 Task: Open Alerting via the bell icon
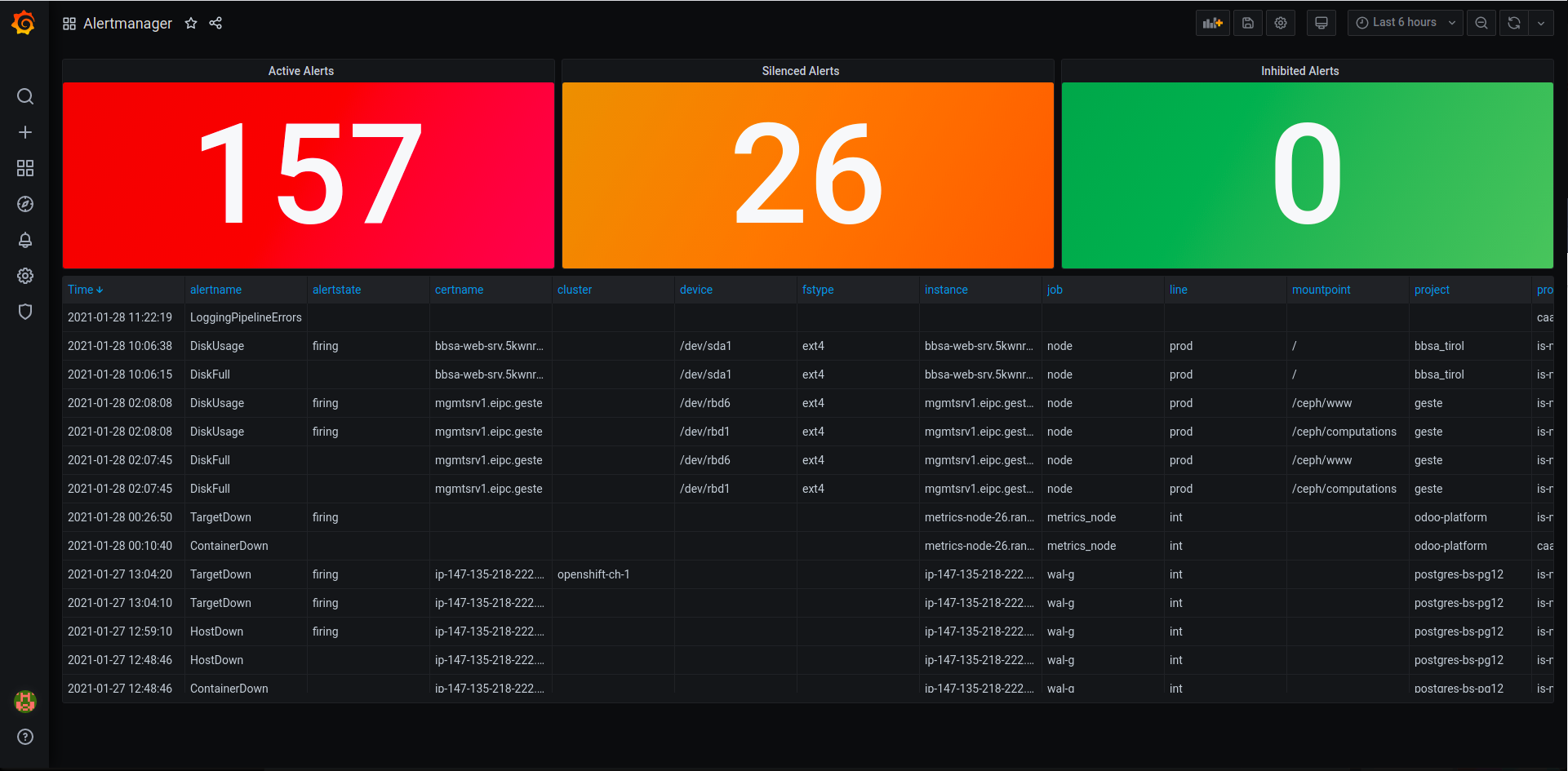[x=24, y=240]
